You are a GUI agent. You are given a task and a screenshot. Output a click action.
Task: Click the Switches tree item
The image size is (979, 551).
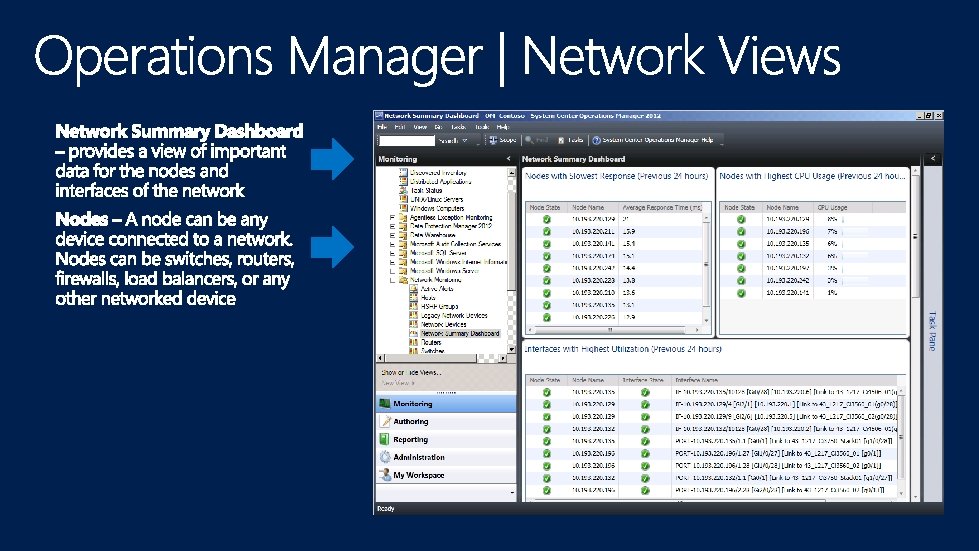(432, 351)
